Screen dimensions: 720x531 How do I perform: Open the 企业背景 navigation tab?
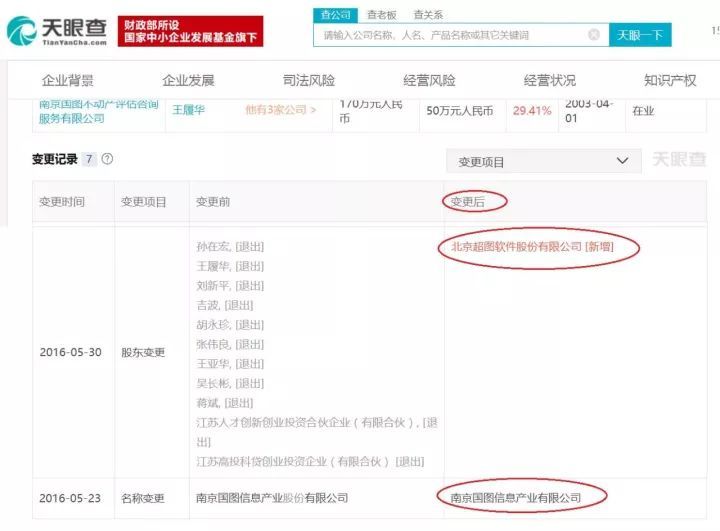pos(68,81)
